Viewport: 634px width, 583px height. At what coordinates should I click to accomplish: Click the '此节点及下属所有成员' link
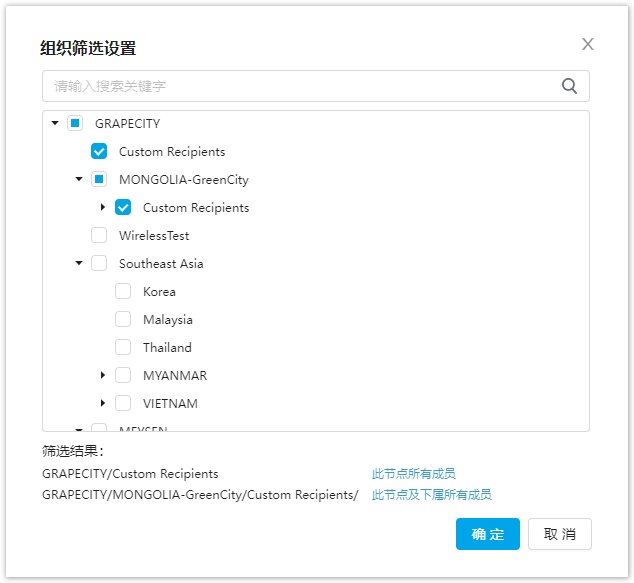tap(431, 494)
